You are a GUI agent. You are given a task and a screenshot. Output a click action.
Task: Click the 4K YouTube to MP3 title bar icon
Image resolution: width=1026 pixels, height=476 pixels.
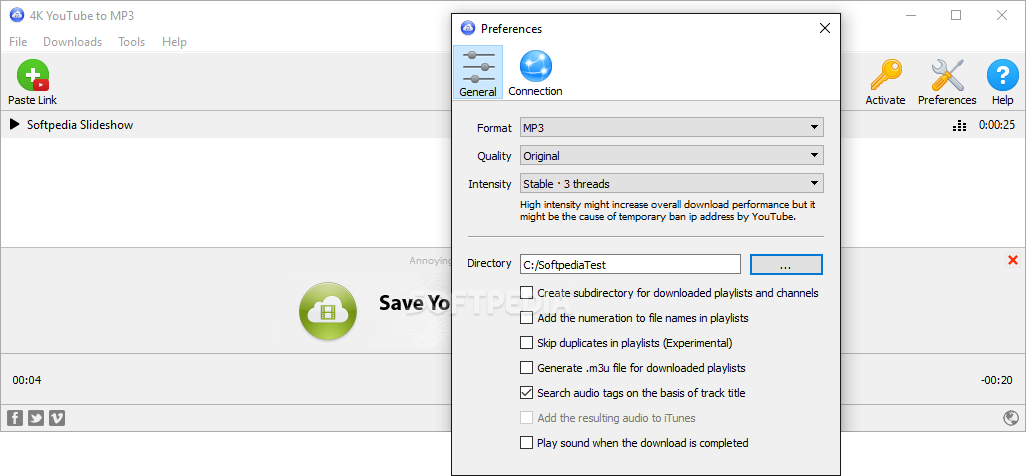click(x=16, y=15)
